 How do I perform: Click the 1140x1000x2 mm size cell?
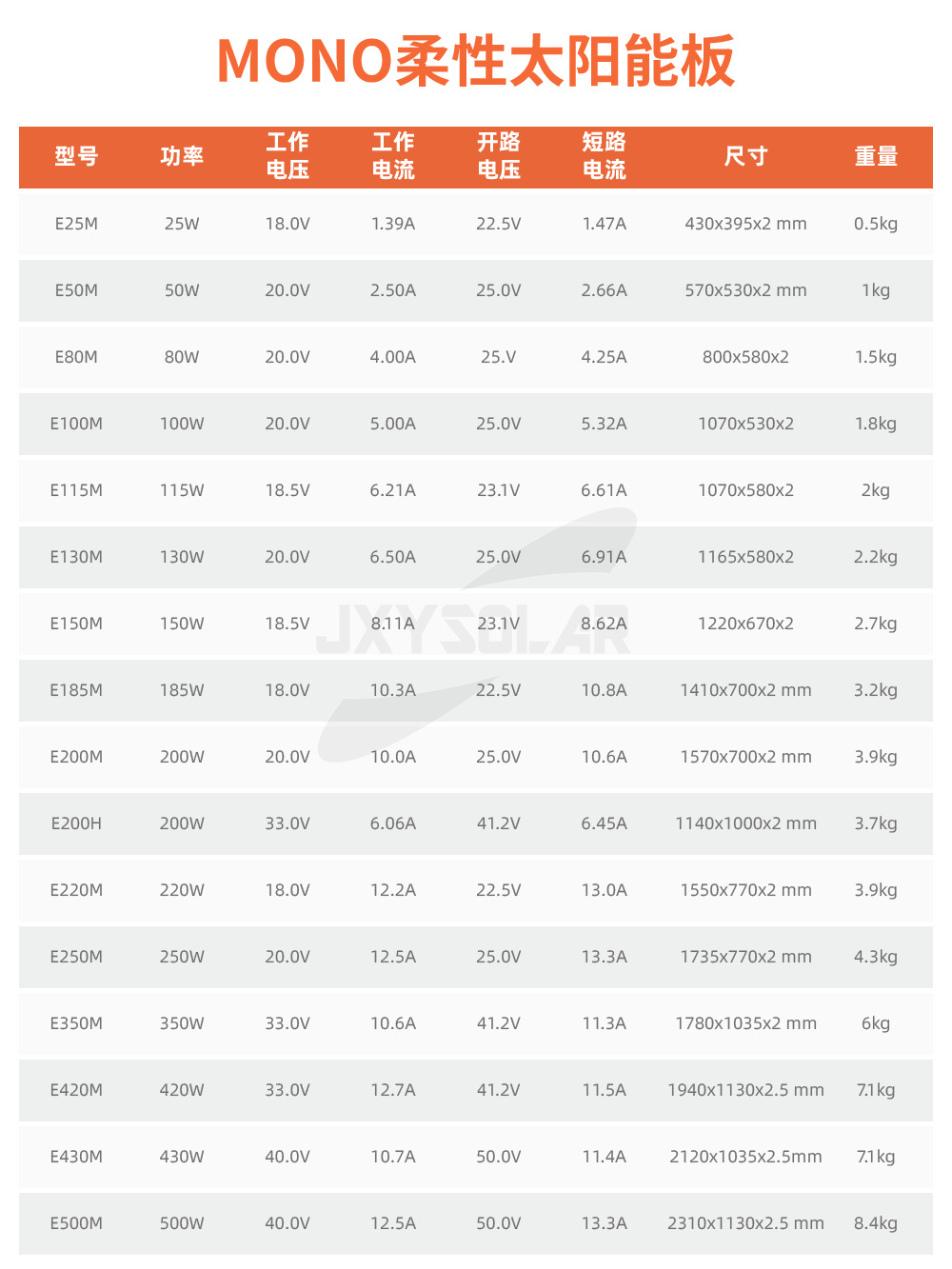click(x=745, y=823)
